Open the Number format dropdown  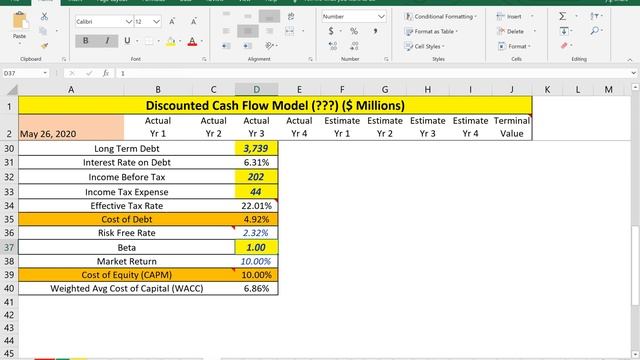(381, 17)
